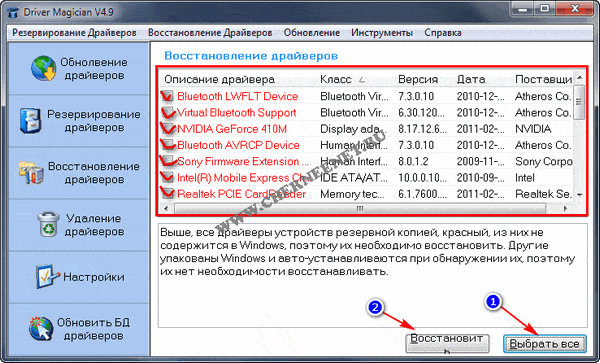Screen dimensions: 600x363
Task: Uncheck Virtual Bluetooth Support driver
Action: 167,112
